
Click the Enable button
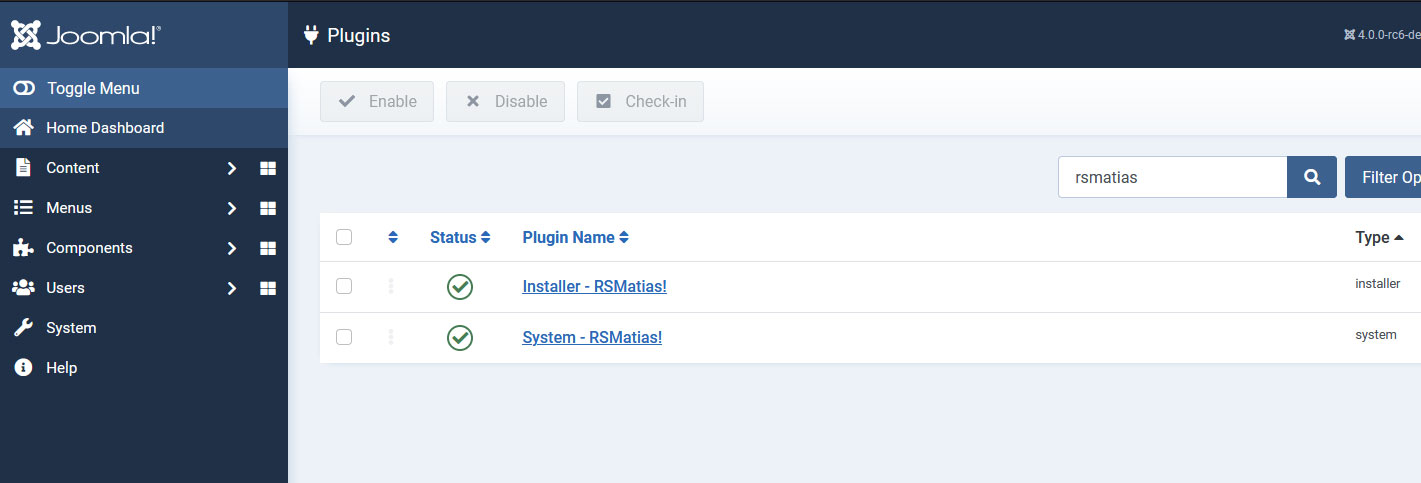coord(377,102)
